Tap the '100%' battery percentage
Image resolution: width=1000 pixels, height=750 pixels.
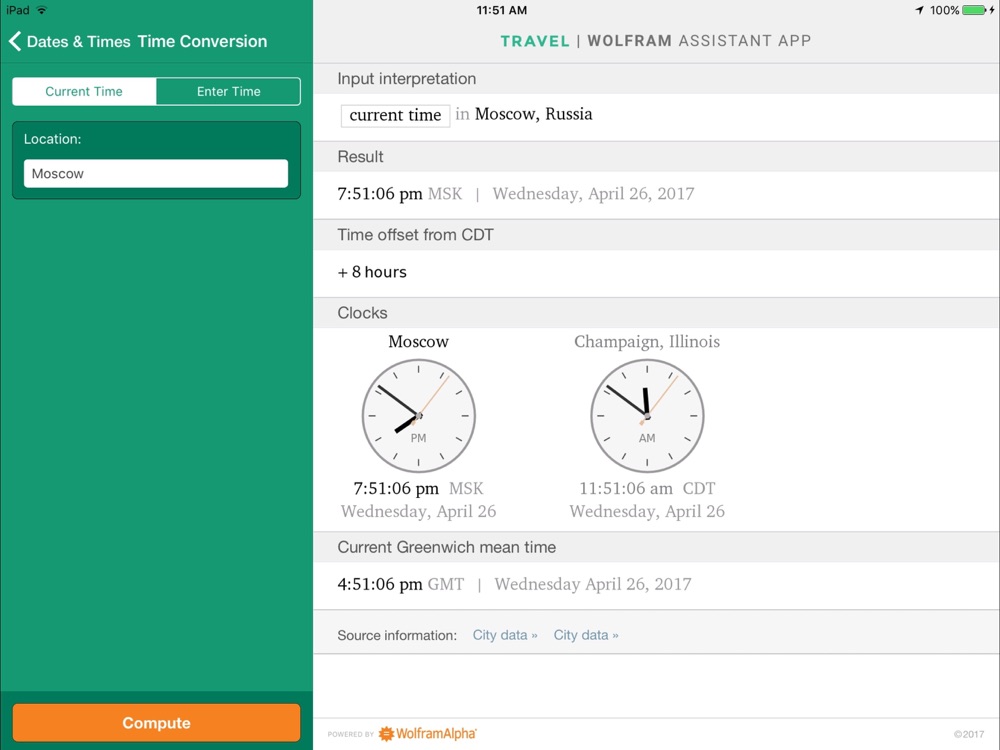(945, 10)
